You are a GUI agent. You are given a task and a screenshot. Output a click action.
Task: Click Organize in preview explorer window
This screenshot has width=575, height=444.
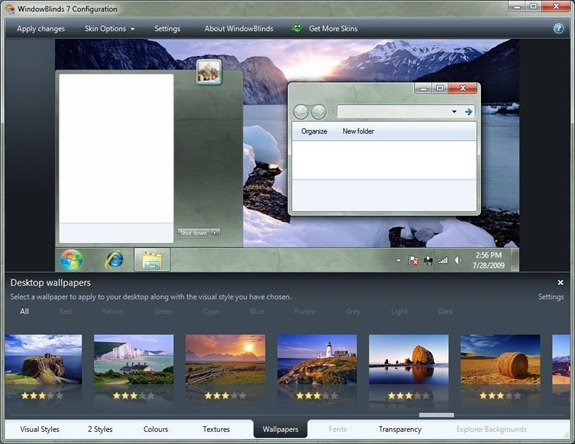click(314, 131)
